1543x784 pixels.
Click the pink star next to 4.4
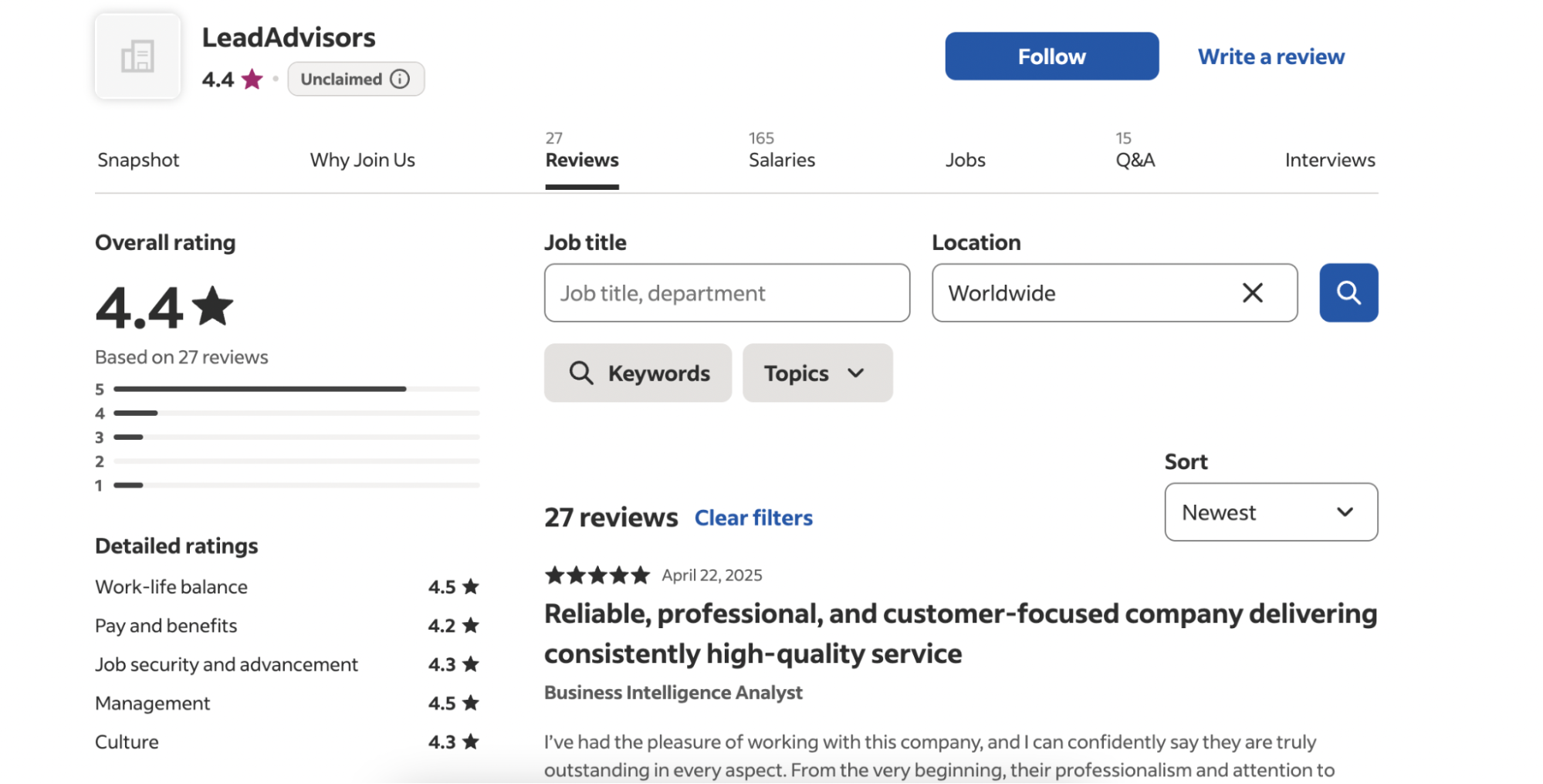tap(252, 79)
